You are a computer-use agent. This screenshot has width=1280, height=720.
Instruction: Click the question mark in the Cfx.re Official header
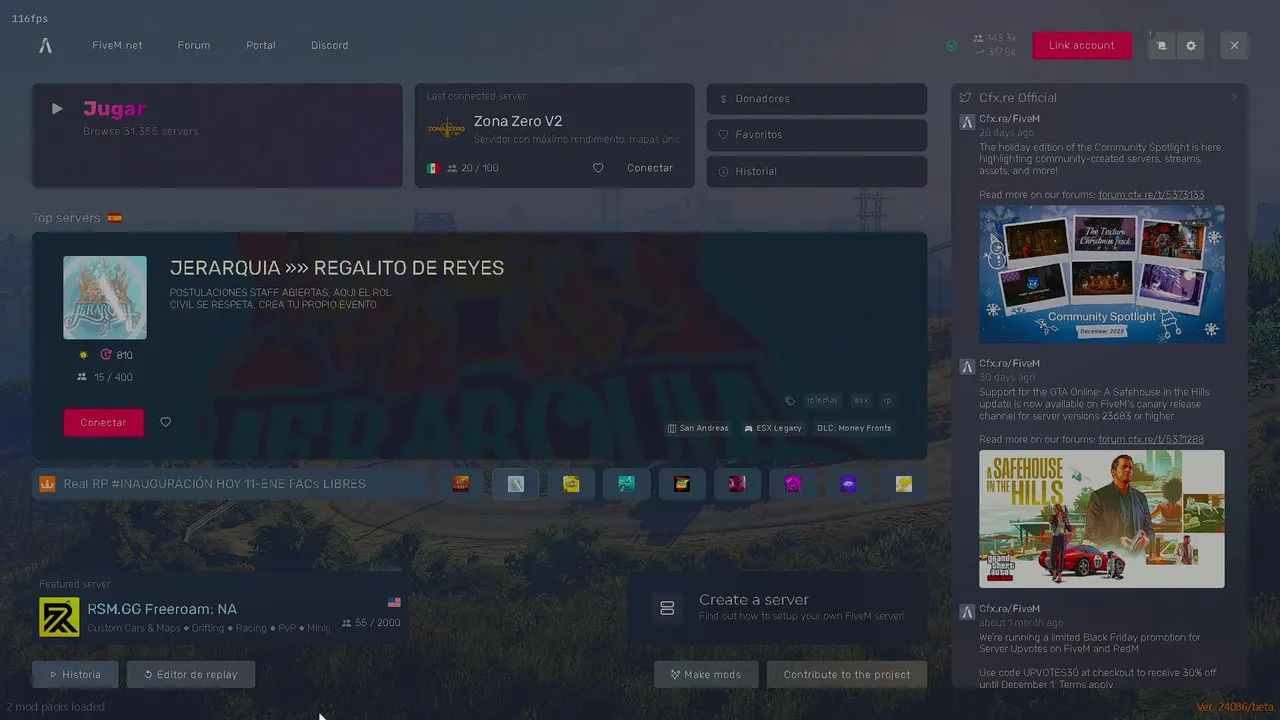click(1234, 98)
